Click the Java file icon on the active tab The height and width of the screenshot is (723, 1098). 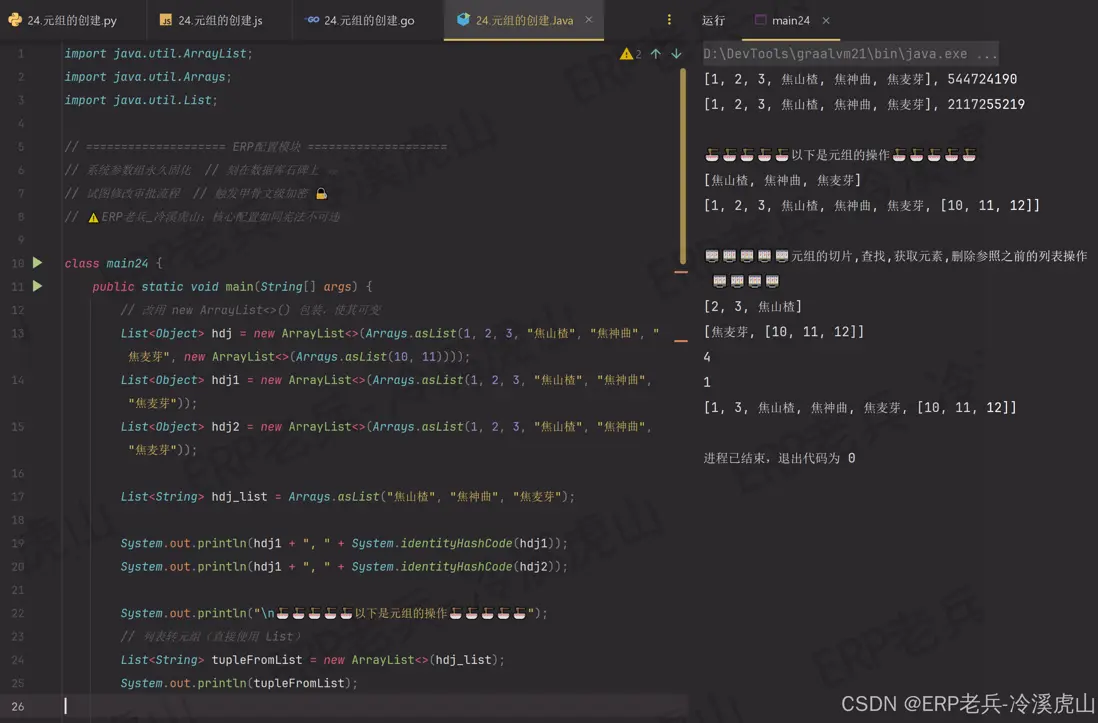[x=461, y=19]
